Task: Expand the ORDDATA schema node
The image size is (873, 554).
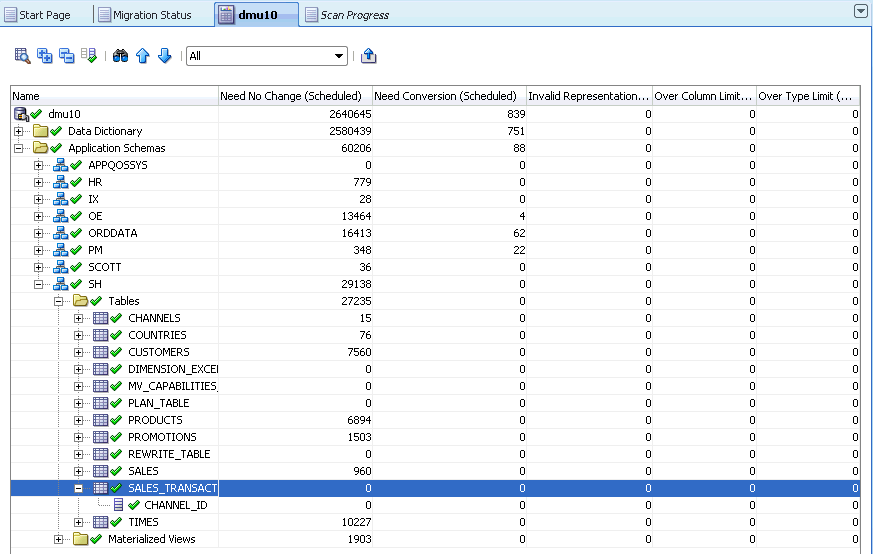Action: pyautogui.click(x=39, y=233)
